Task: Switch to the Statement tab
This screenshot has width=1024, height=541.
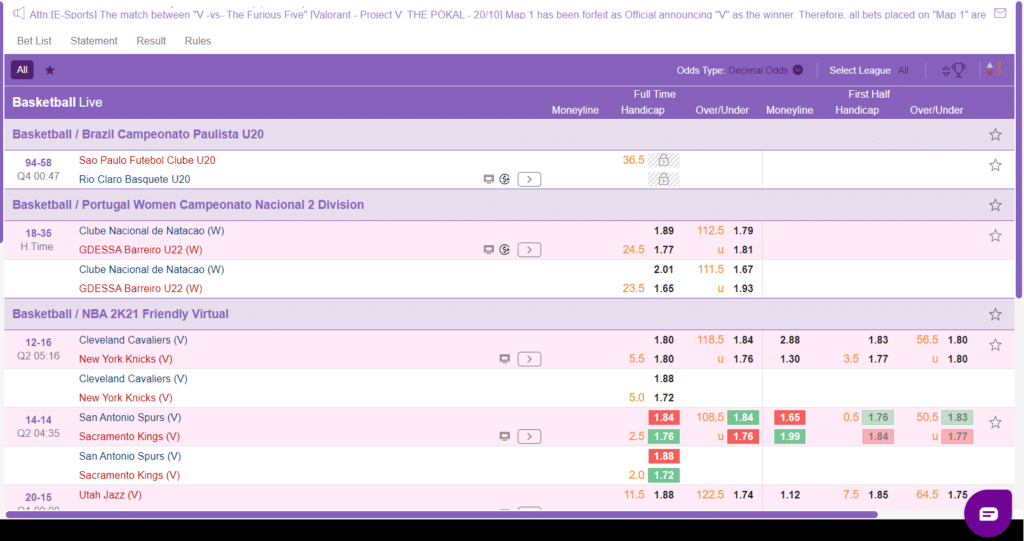Action: click(x=94, y=41)
